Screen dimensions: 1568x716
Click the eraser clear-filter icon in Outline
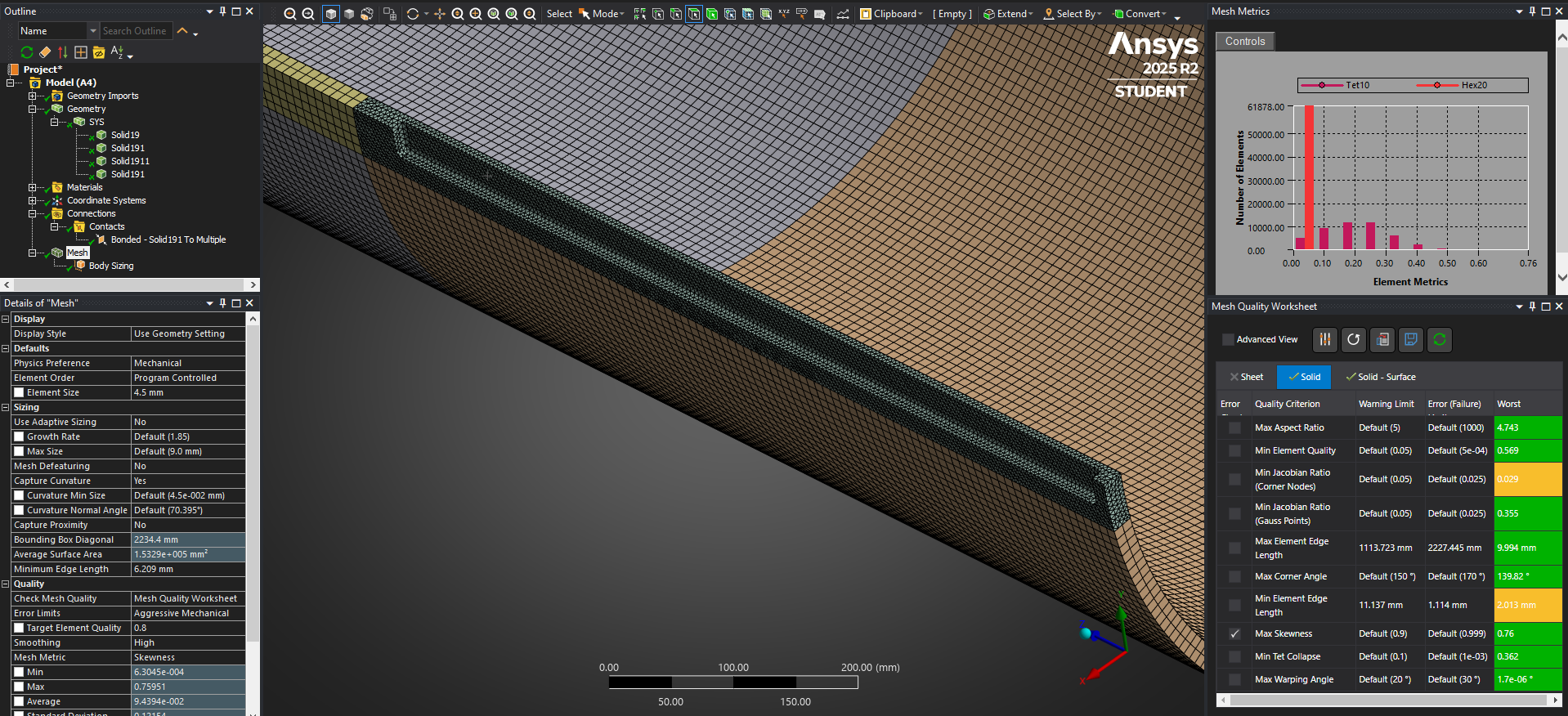[x=45, y=52]
